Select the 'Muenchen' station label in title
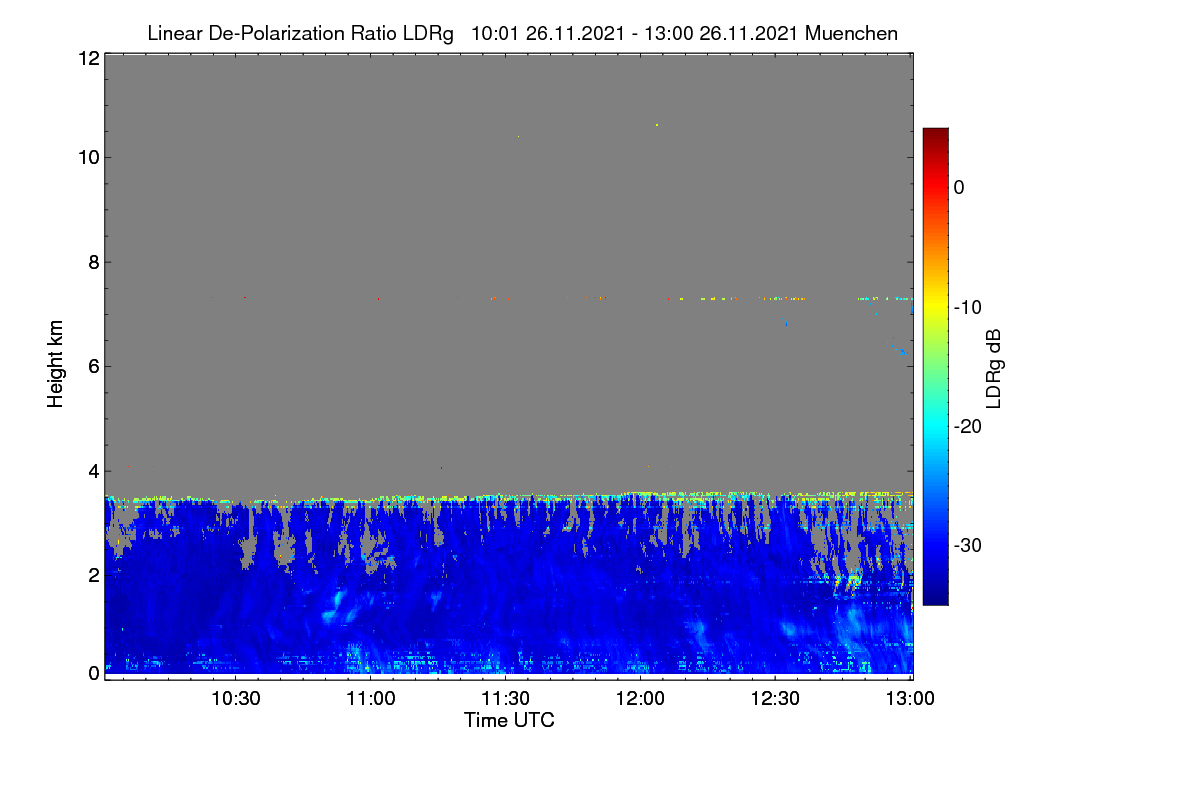Image resolution: width=1200 pixels, height=800 pixels. click(851, 33)
